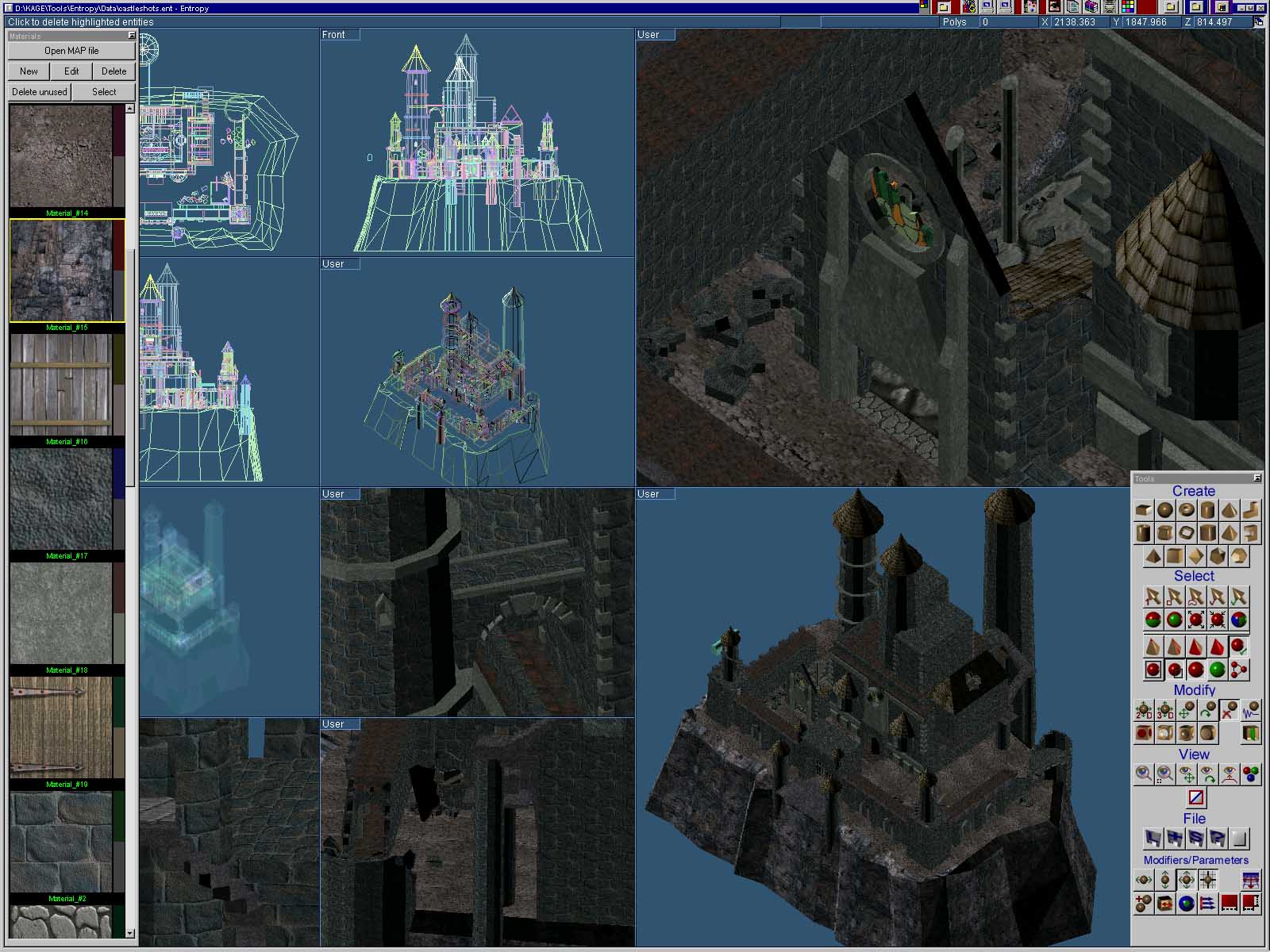1270x952 pixels.
Task: Toggle all-axes movement constraint modifier
Action: (x=1187, y=880)
